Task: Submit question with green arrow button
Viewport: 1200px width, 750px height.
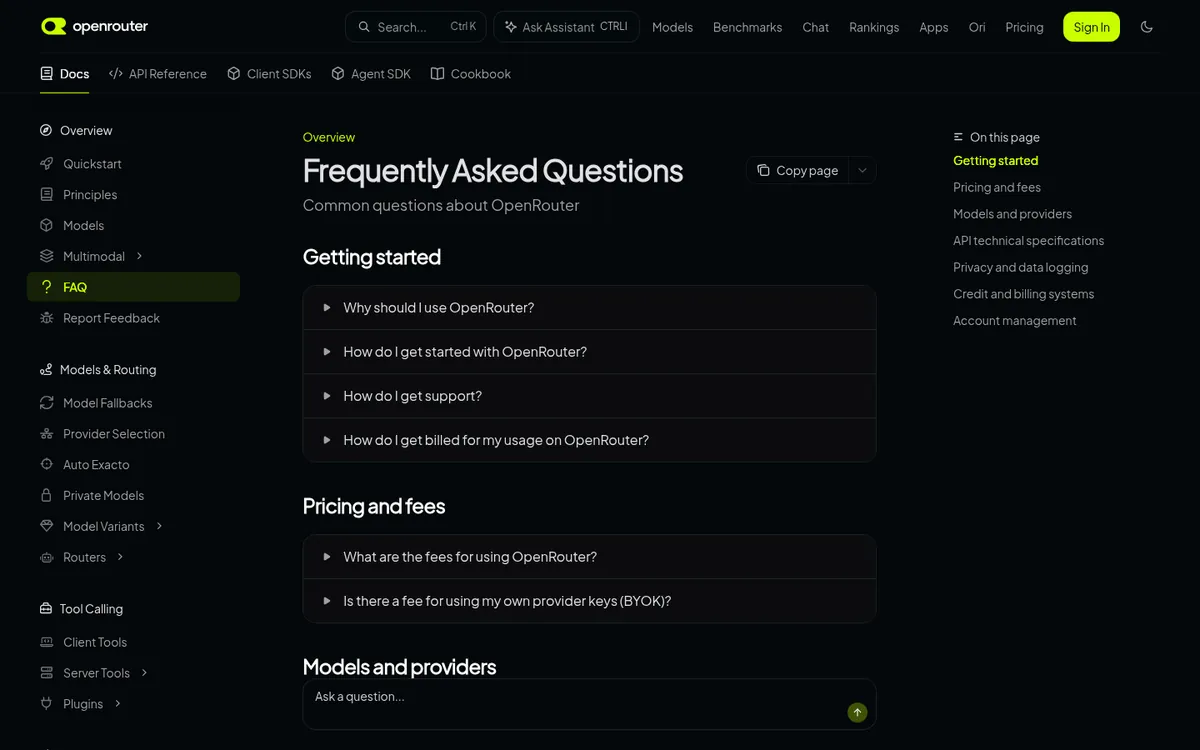Action: [x=857, y=712]
